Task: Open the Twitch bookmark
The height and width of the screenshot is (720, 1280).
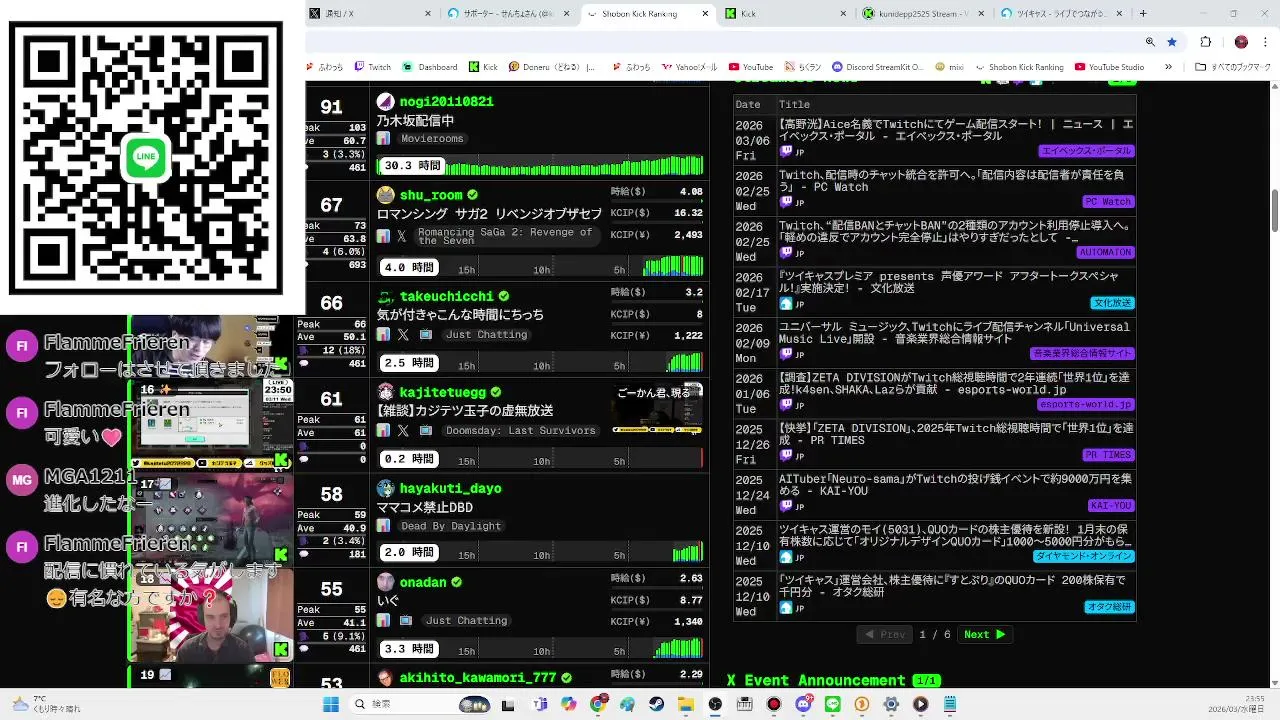Action: [372, 67]
